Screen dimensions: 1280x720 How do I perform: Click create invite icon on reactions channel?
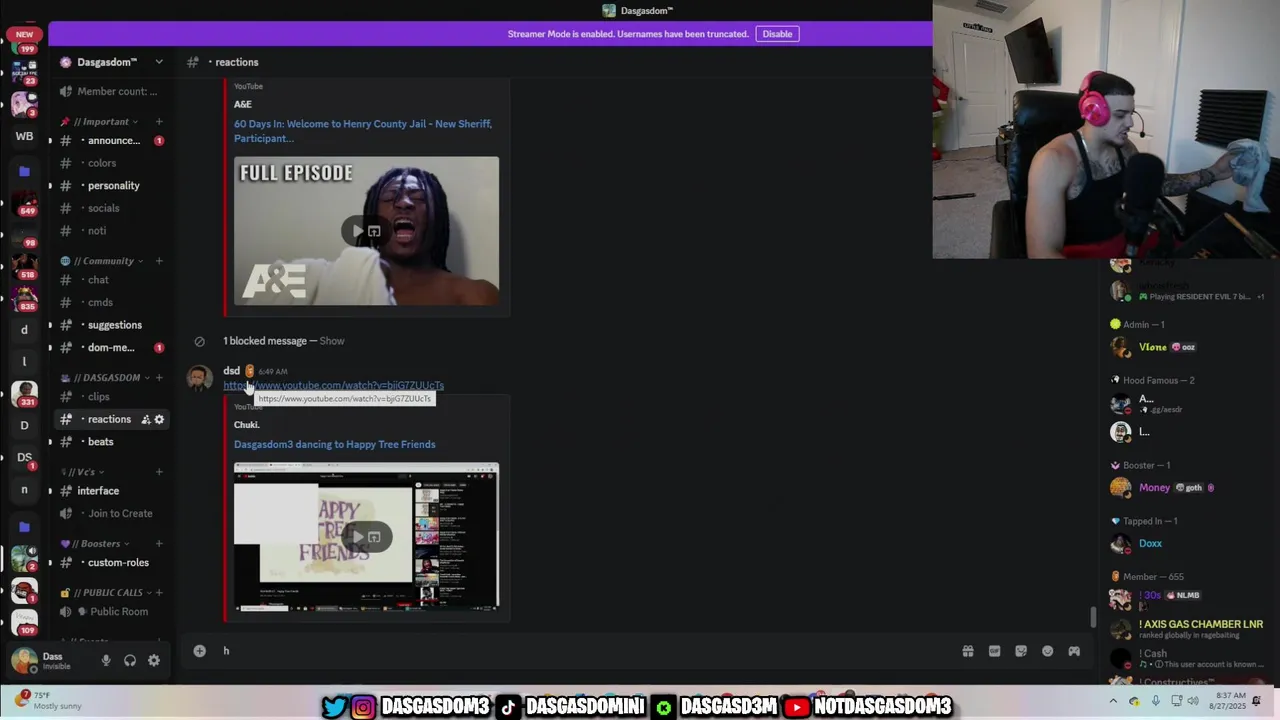[x=146, y=419]
